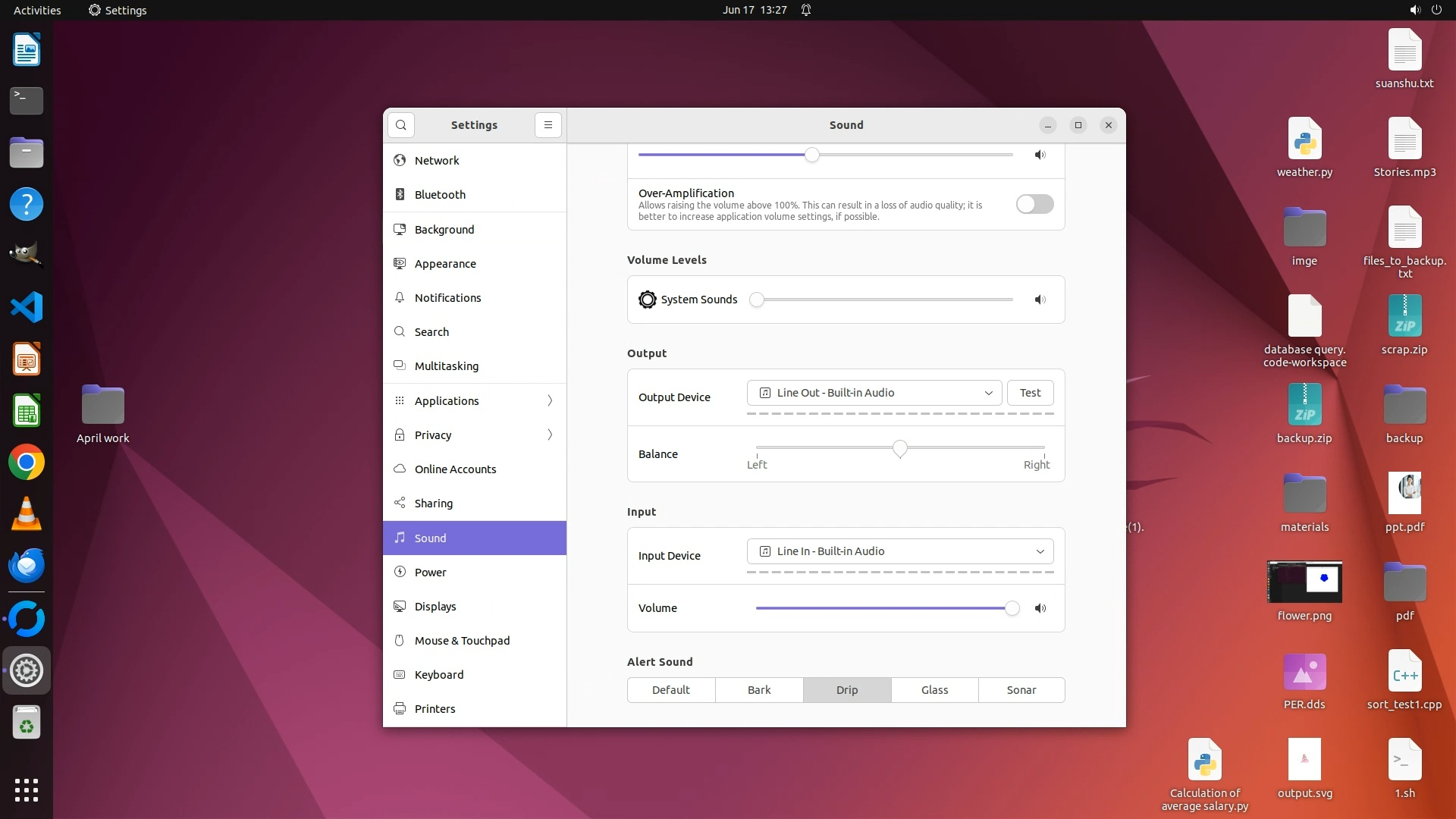1456x819 pixels.
Task: Open the Activities overview
Action: tap(37, 10)
